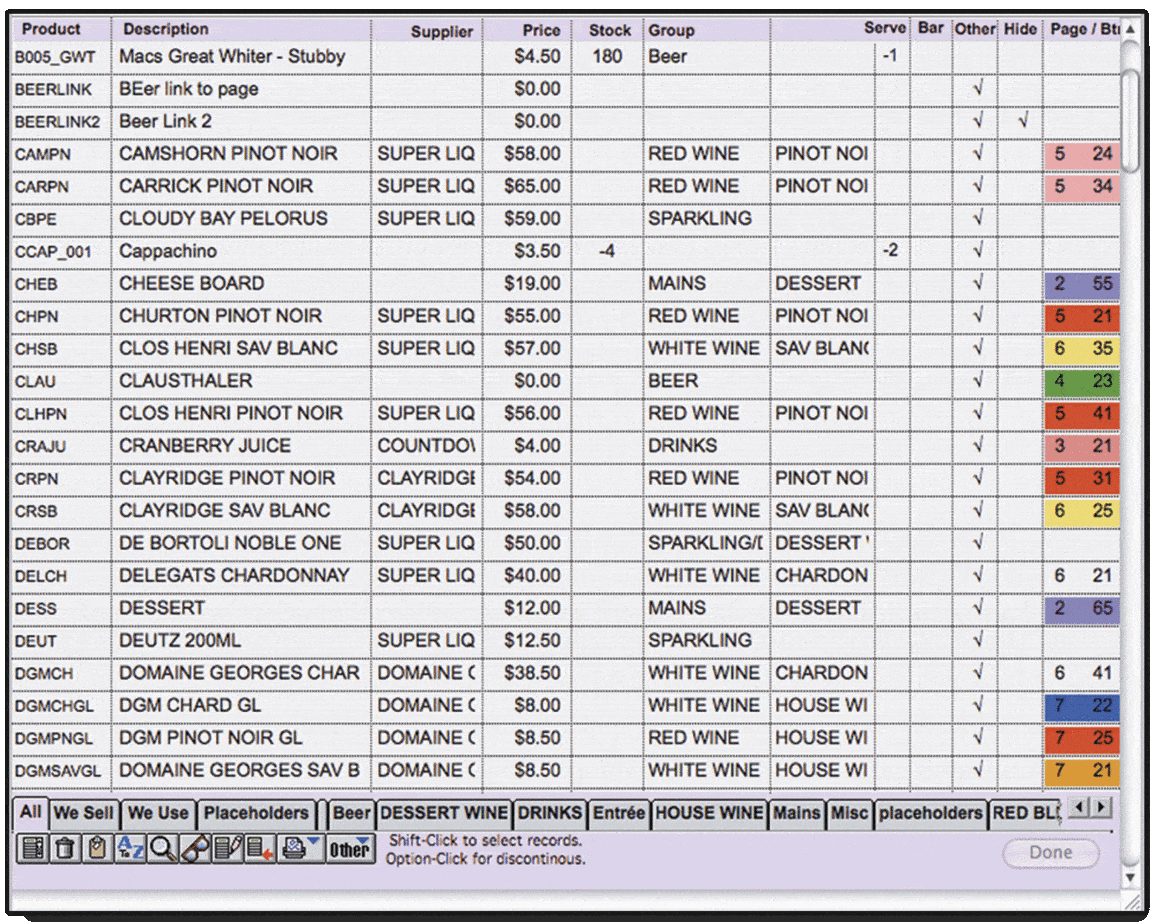Click COUNTDOWN supplier for cranberry juice
The width and height of the screenshot is (1152, 924).
426,446
